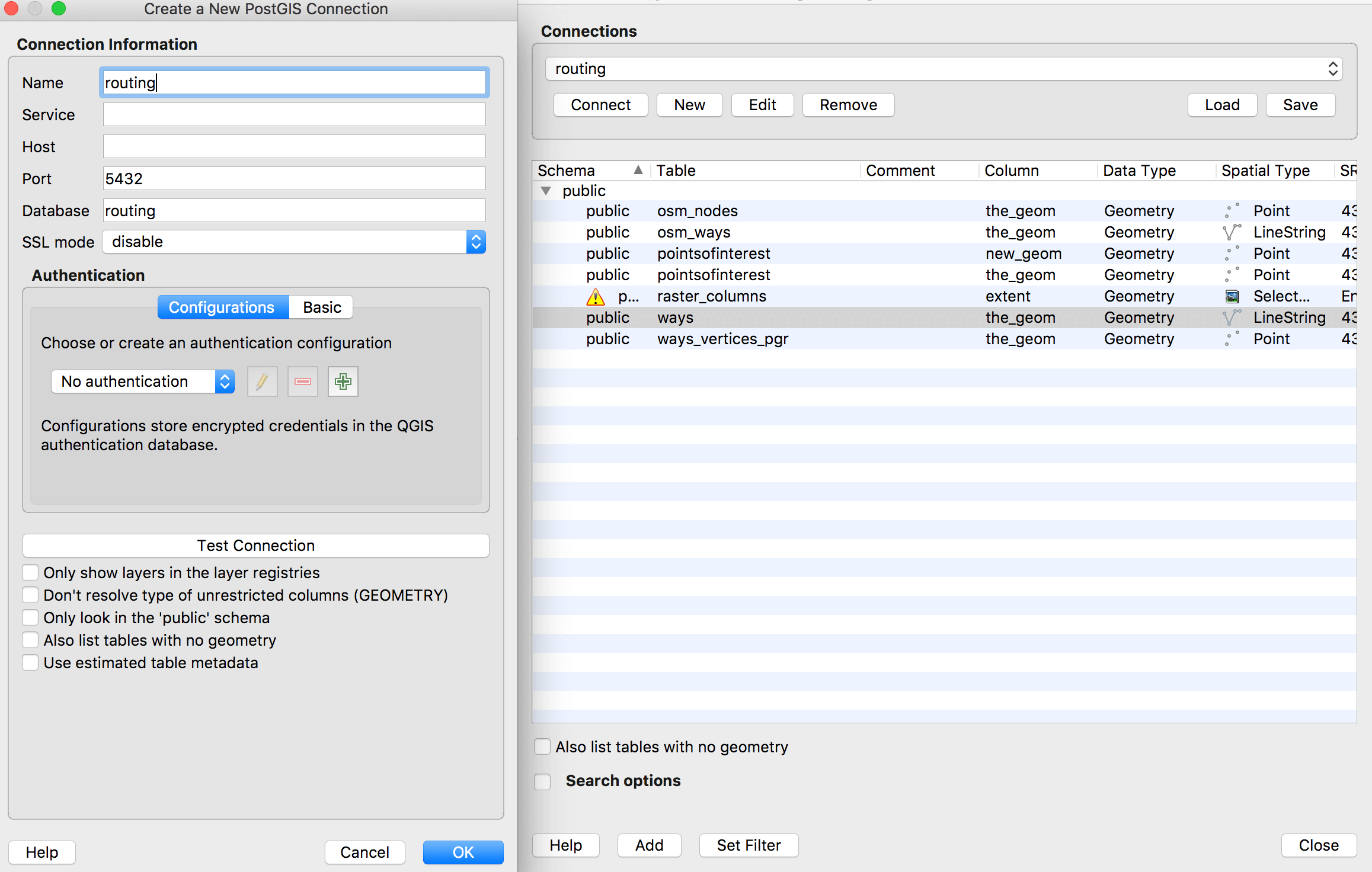Enable 'Only show layers in the layer registries'
This screenshot has width=1372, height=872.
pos(30,572)
